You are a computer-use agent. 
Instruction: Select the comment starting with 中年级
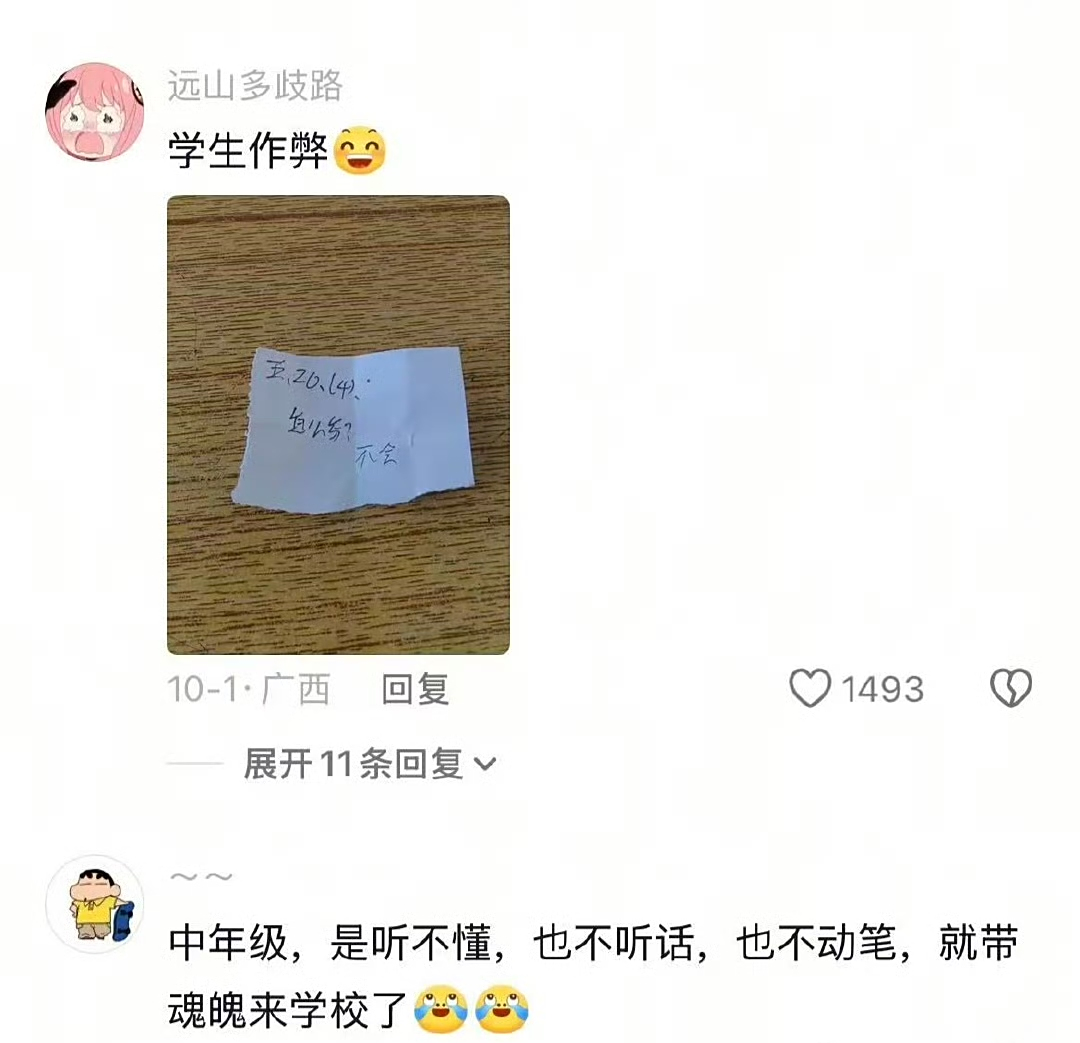click(593, 976)
